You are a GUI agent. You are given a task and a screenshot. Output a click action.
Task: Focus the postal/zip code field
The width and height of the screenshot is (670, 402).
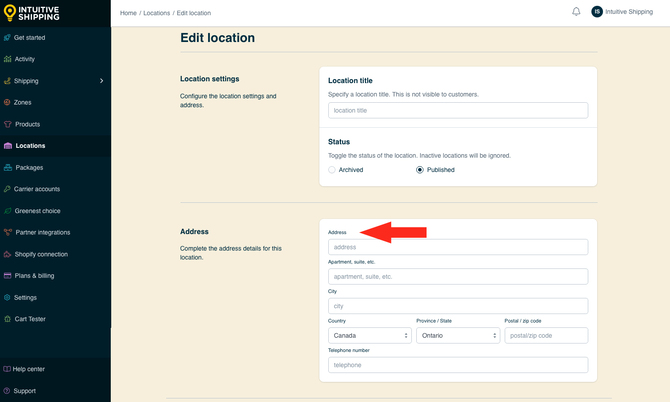point(546,335)
